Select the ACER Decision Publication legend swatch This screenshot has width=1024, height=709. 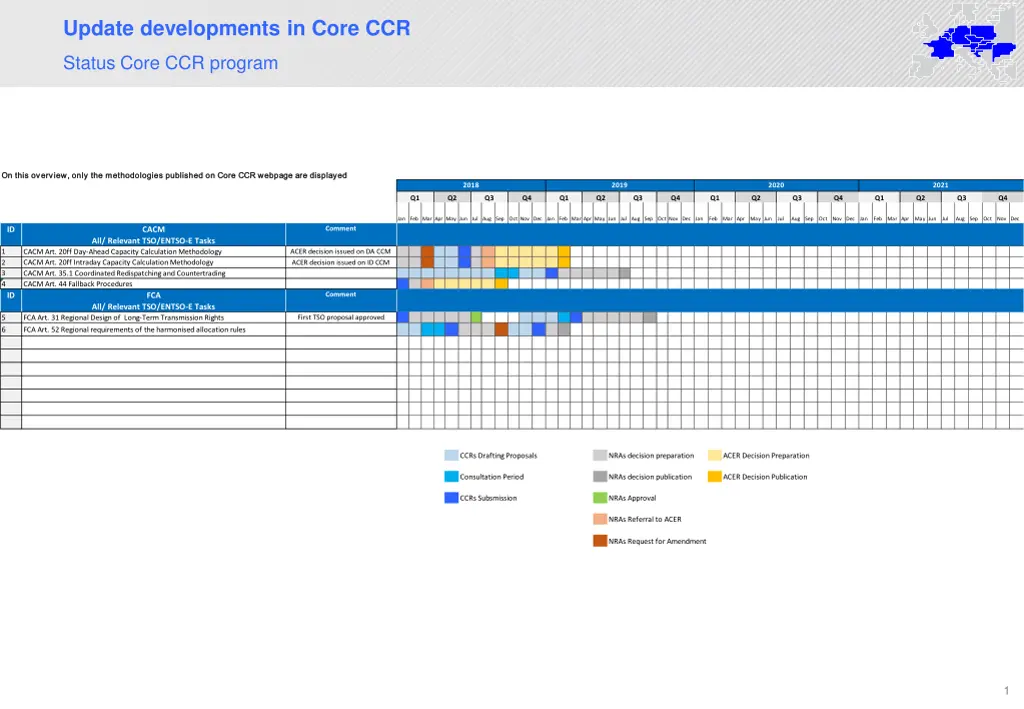714,477
